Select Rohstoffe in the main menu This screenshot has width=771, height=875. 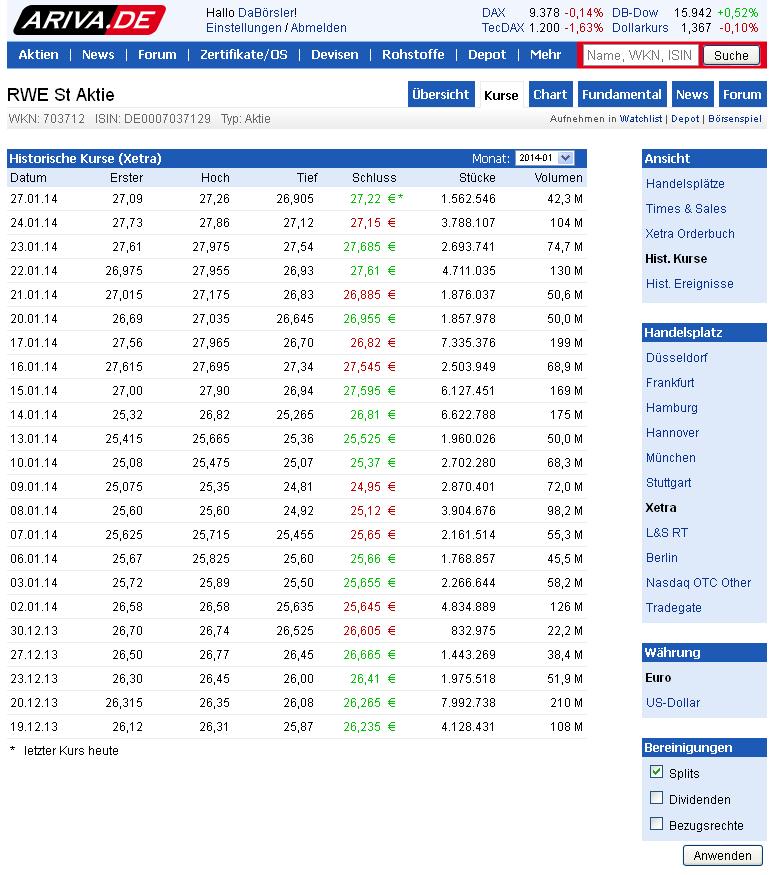[413, 55]
